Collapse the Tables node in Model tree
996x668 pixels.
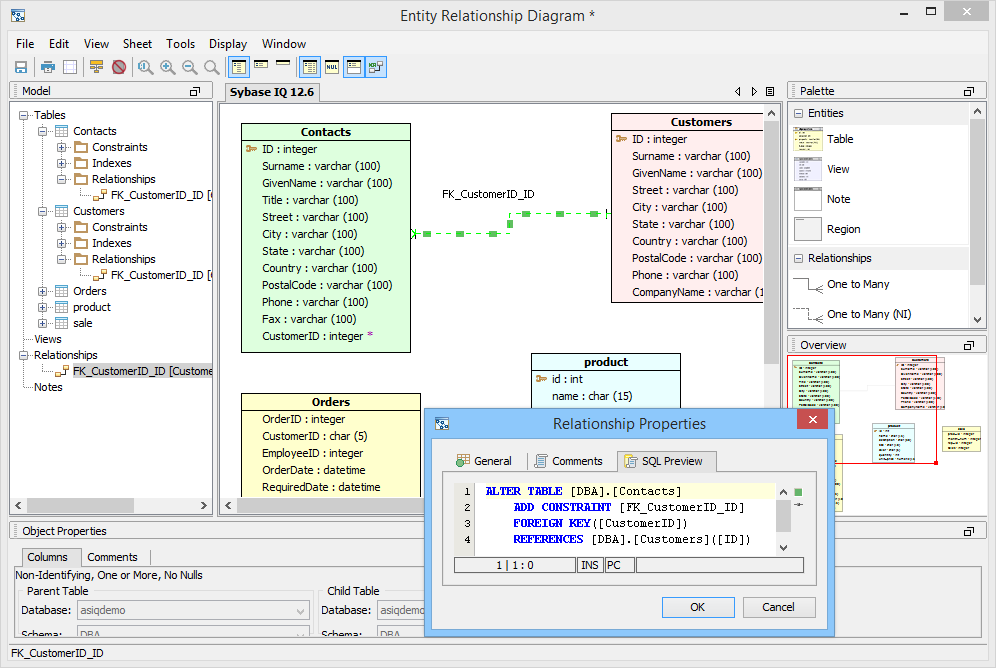pos(24,116)
